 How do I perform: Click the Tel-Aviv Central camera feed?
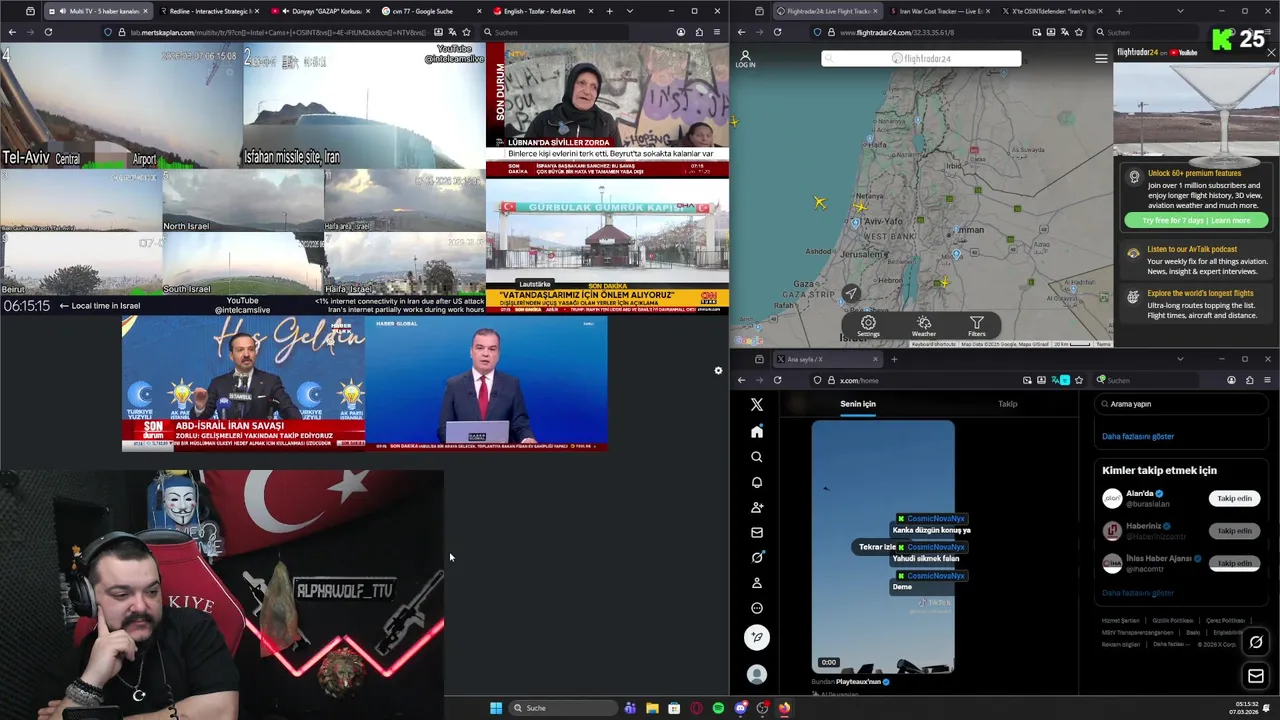[121, 107]
